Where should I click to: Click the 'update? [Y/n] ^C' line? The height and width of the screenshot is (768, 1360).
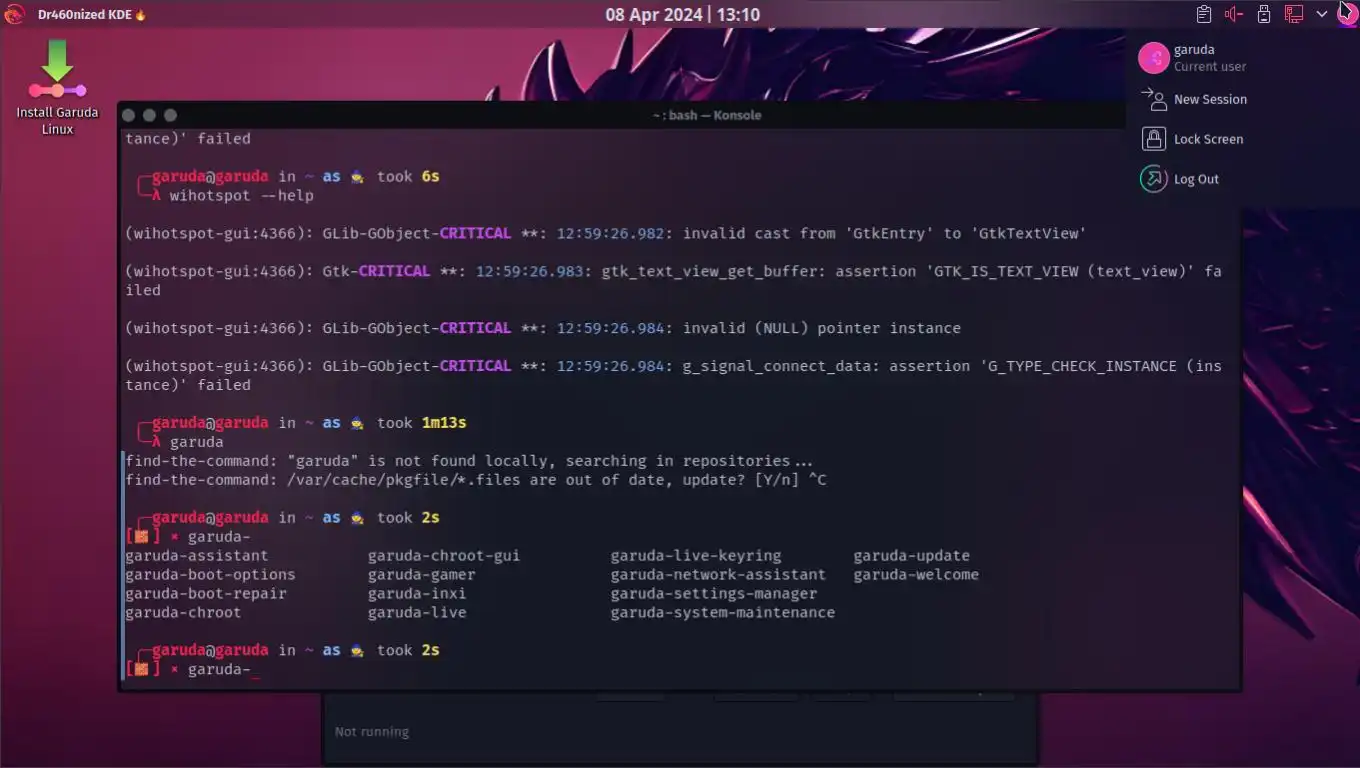click(x=476, y=481)
